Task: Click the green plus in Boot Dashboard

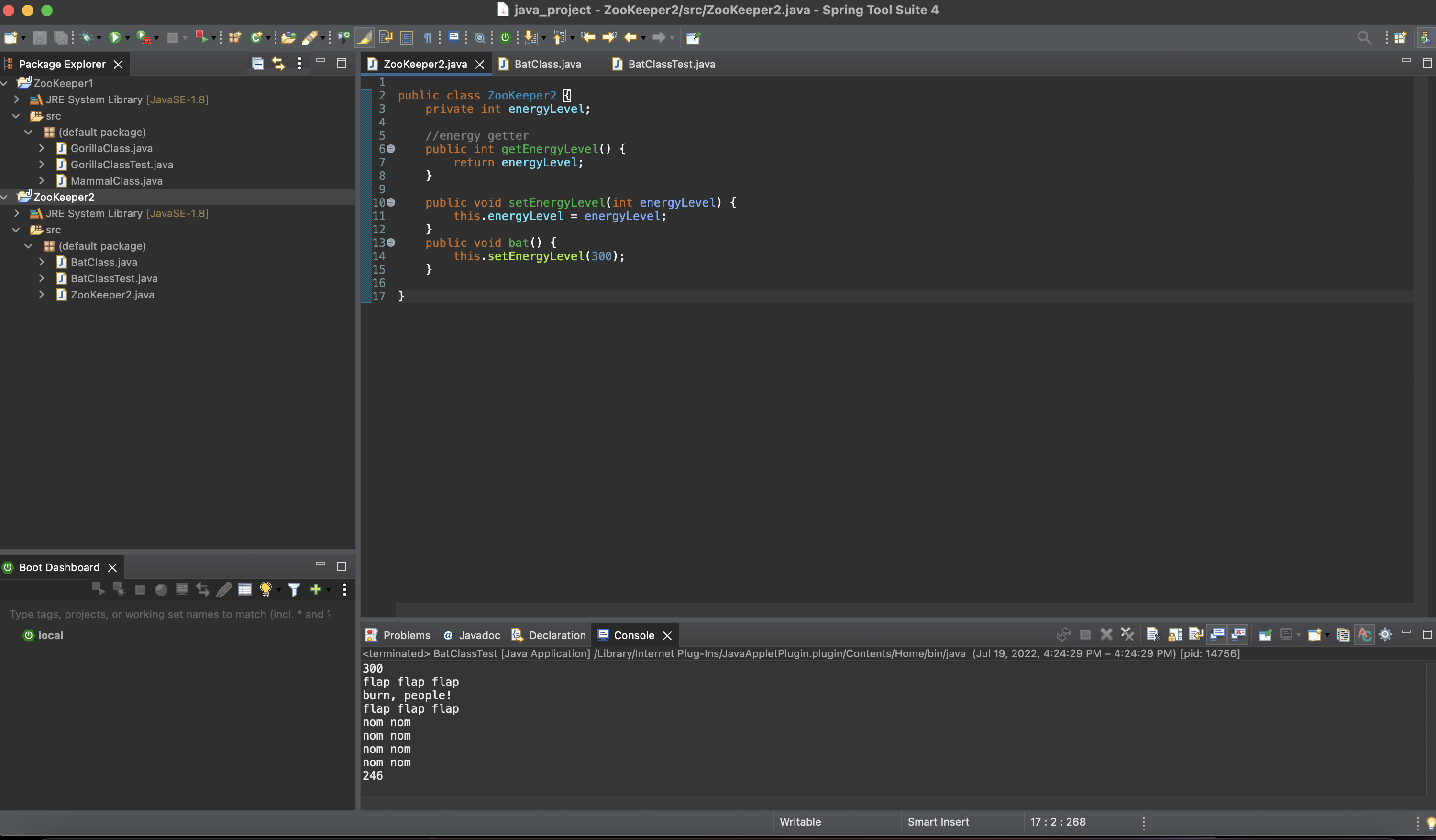Action: tap(315, 589)
